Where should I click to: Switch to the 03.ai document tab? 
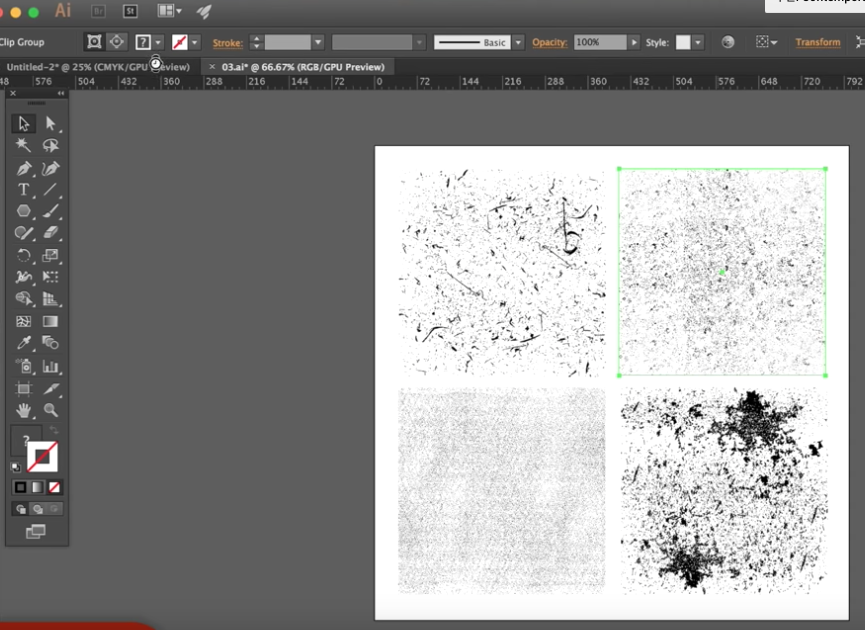click(302, 67)
